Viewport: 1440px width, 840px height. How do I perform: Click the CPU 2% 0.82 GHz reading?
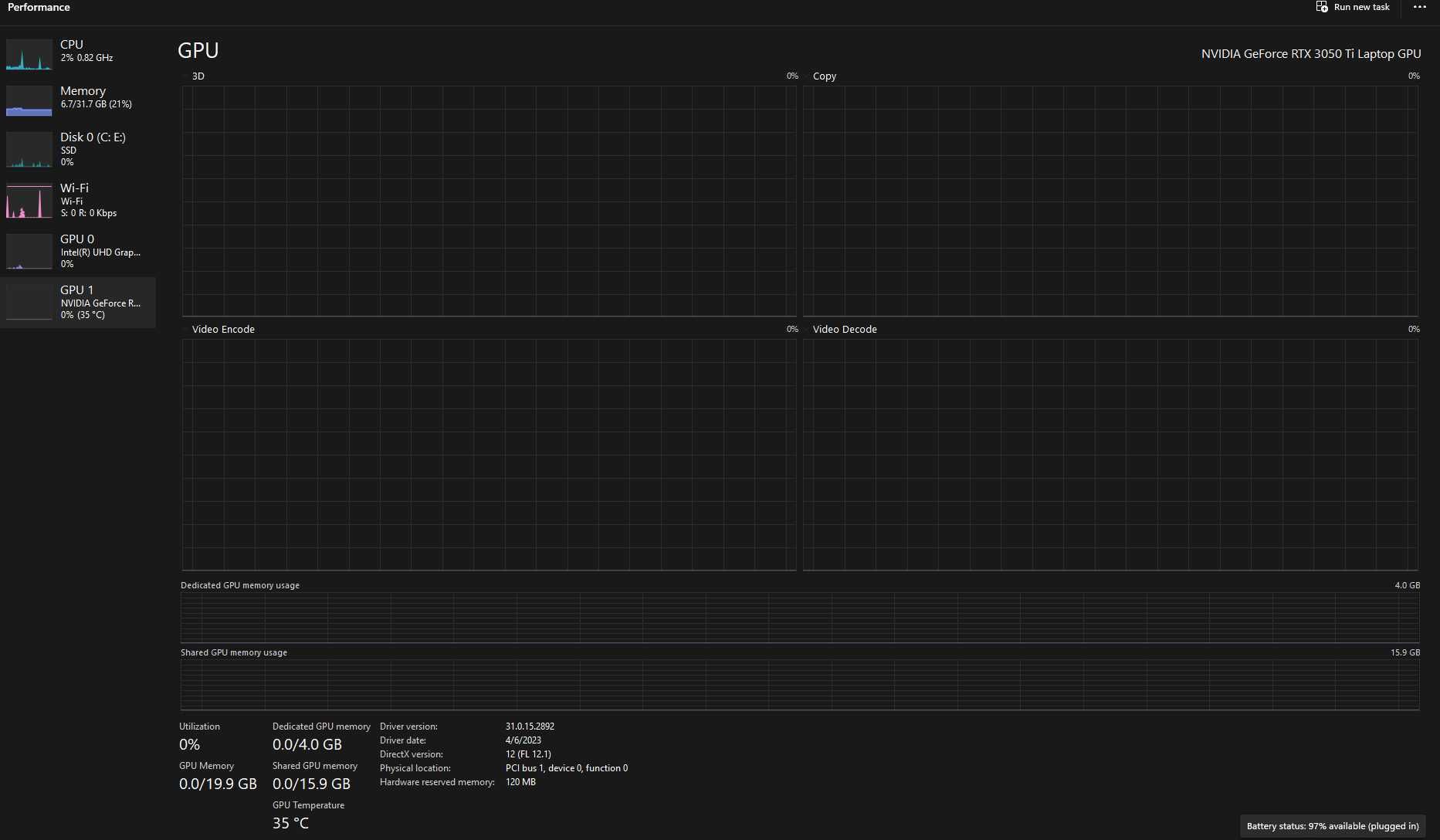coord(87,58)
